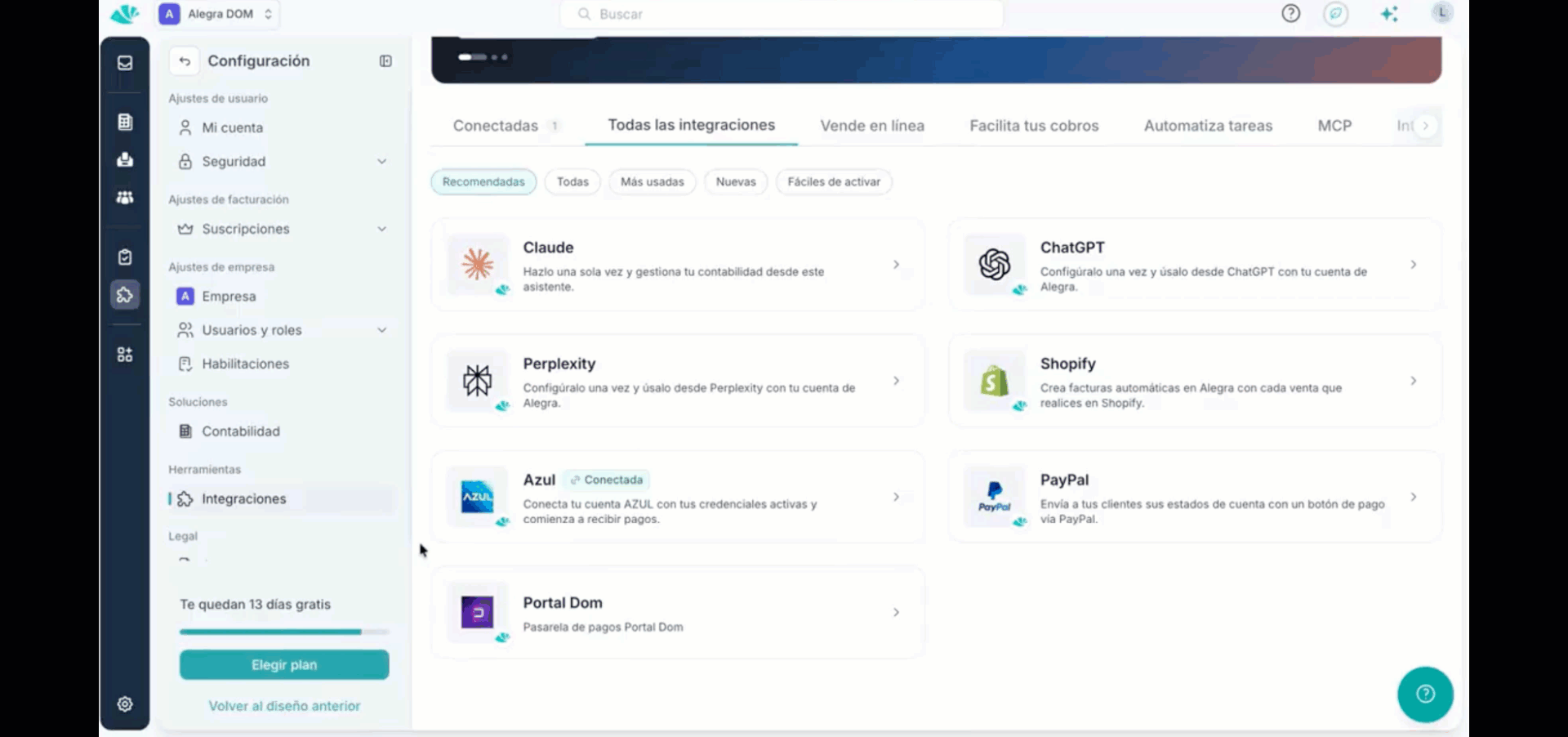The width and height of the screenshot is (1568, 737).
Task: Open the user avatar L in top bar
Action: (x=1442, y=13)
